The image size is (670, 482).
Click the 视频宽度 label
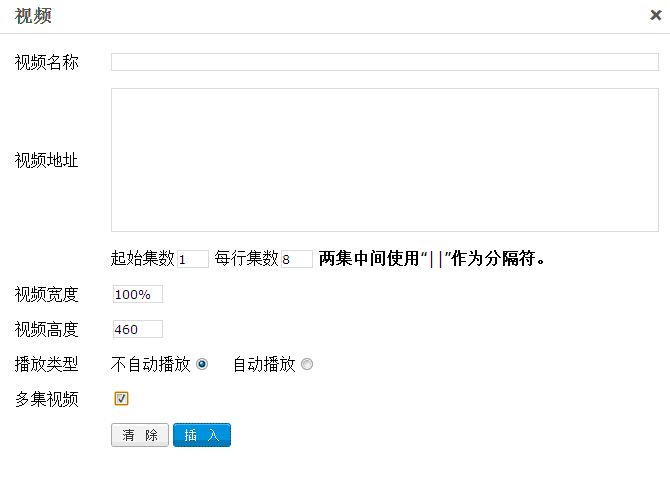coord(46,294)
